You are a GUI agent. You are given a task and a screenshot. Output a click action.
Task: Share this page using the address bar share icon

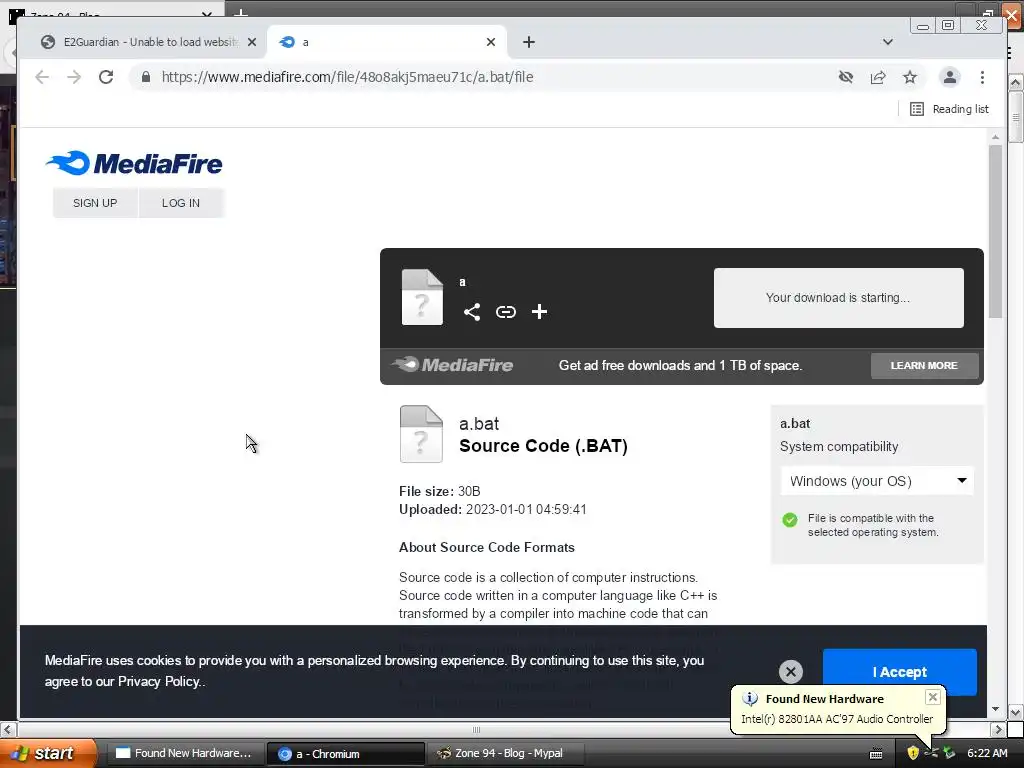878,77
